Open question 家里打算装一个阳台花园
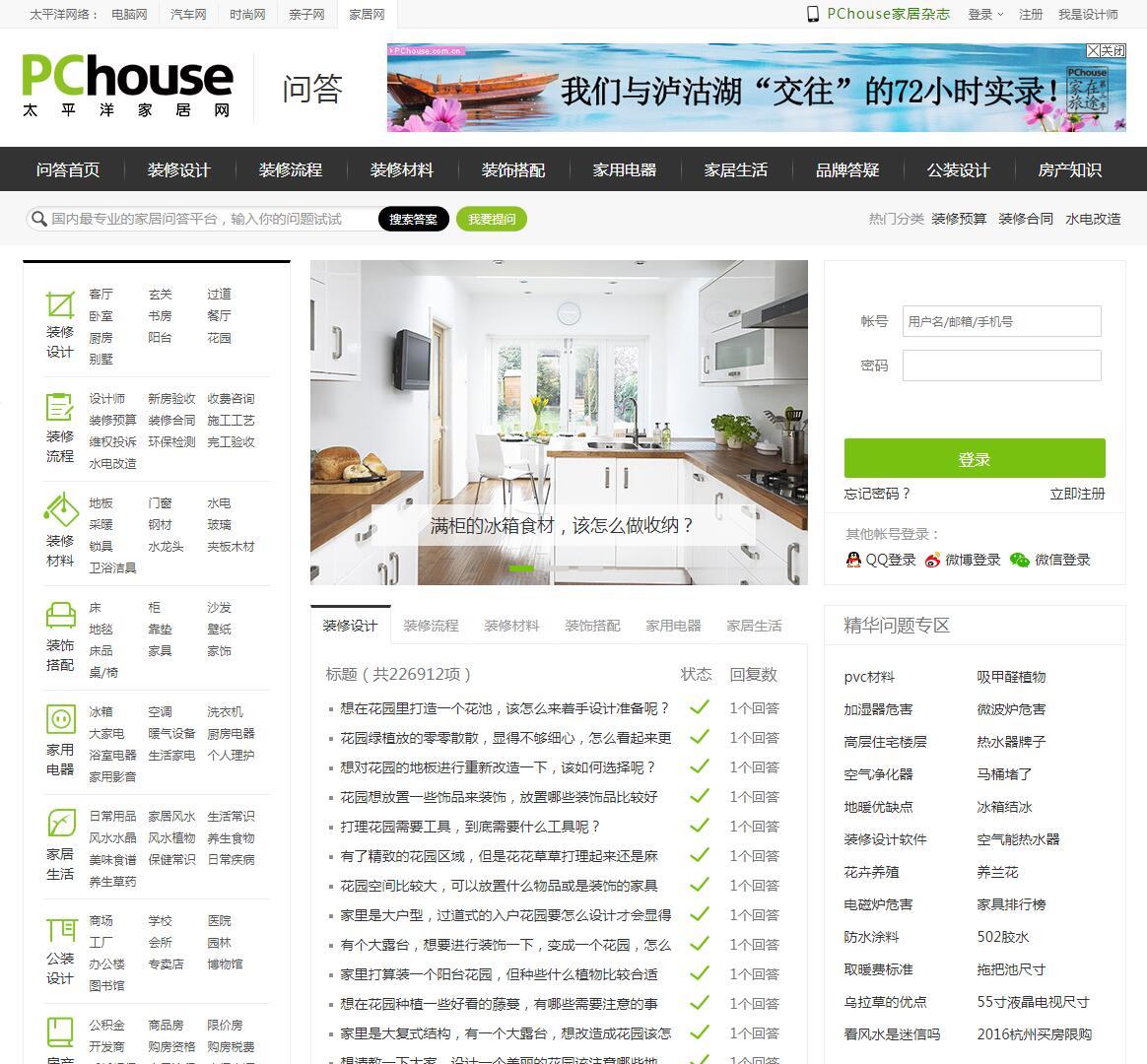The image size is (1147, 1064). click(x=499, y=974)
